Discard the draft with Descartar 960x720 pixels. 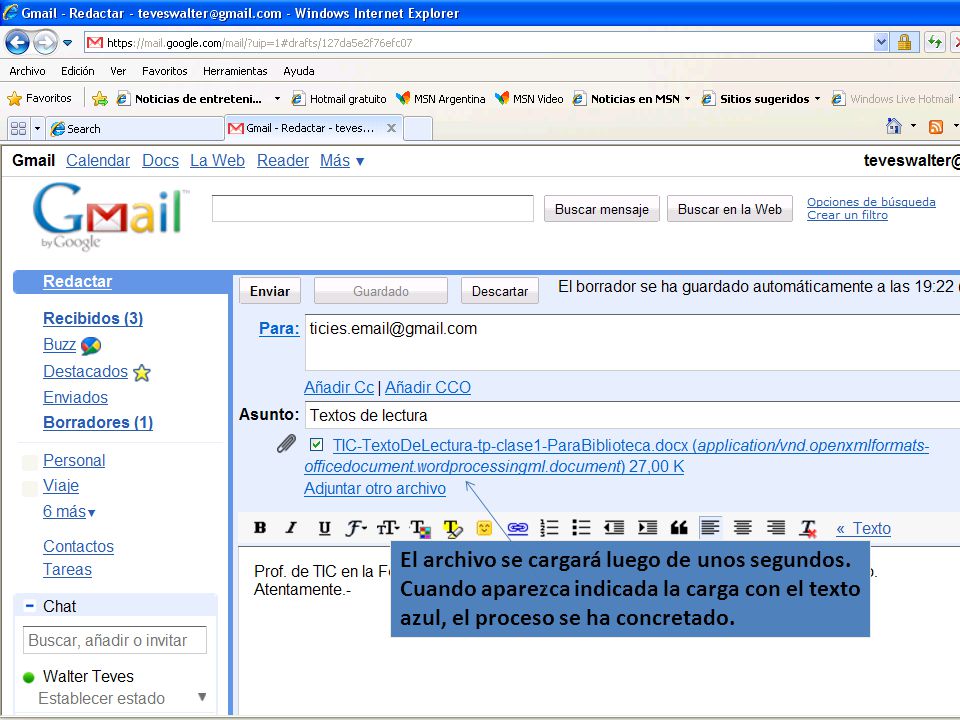point(500,291)
